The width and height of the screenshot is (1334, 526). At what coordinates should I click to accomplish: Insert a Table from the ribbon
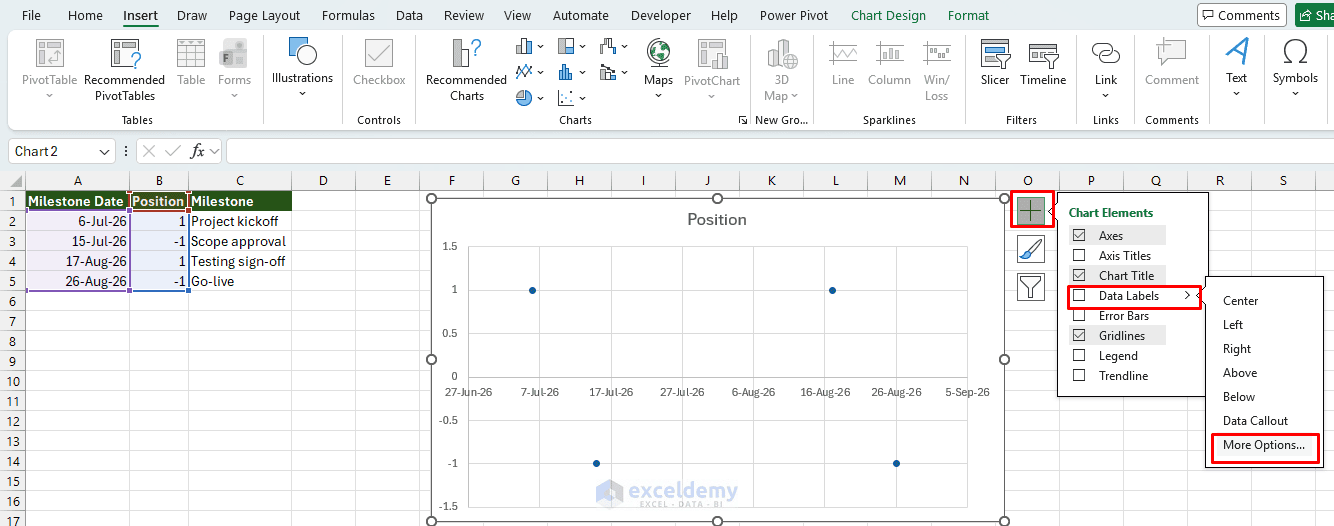(191, 62)
